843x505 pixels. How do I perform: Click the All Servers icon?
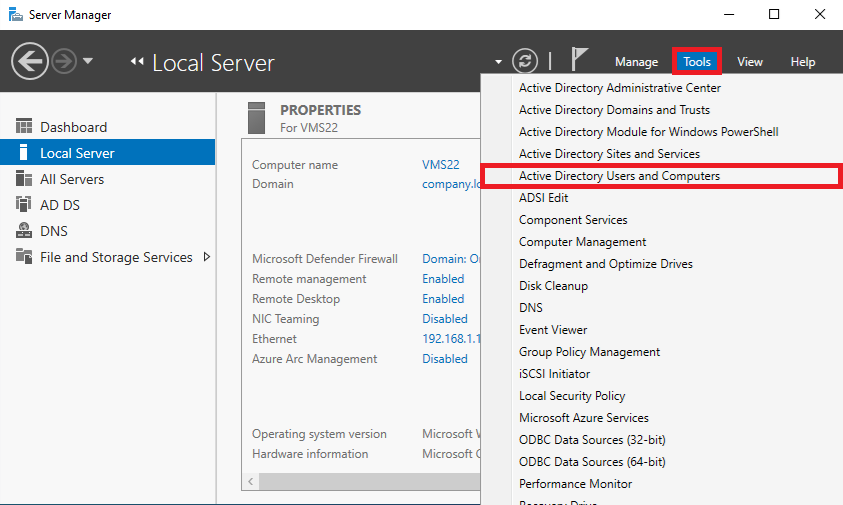(x=24, y=178)
